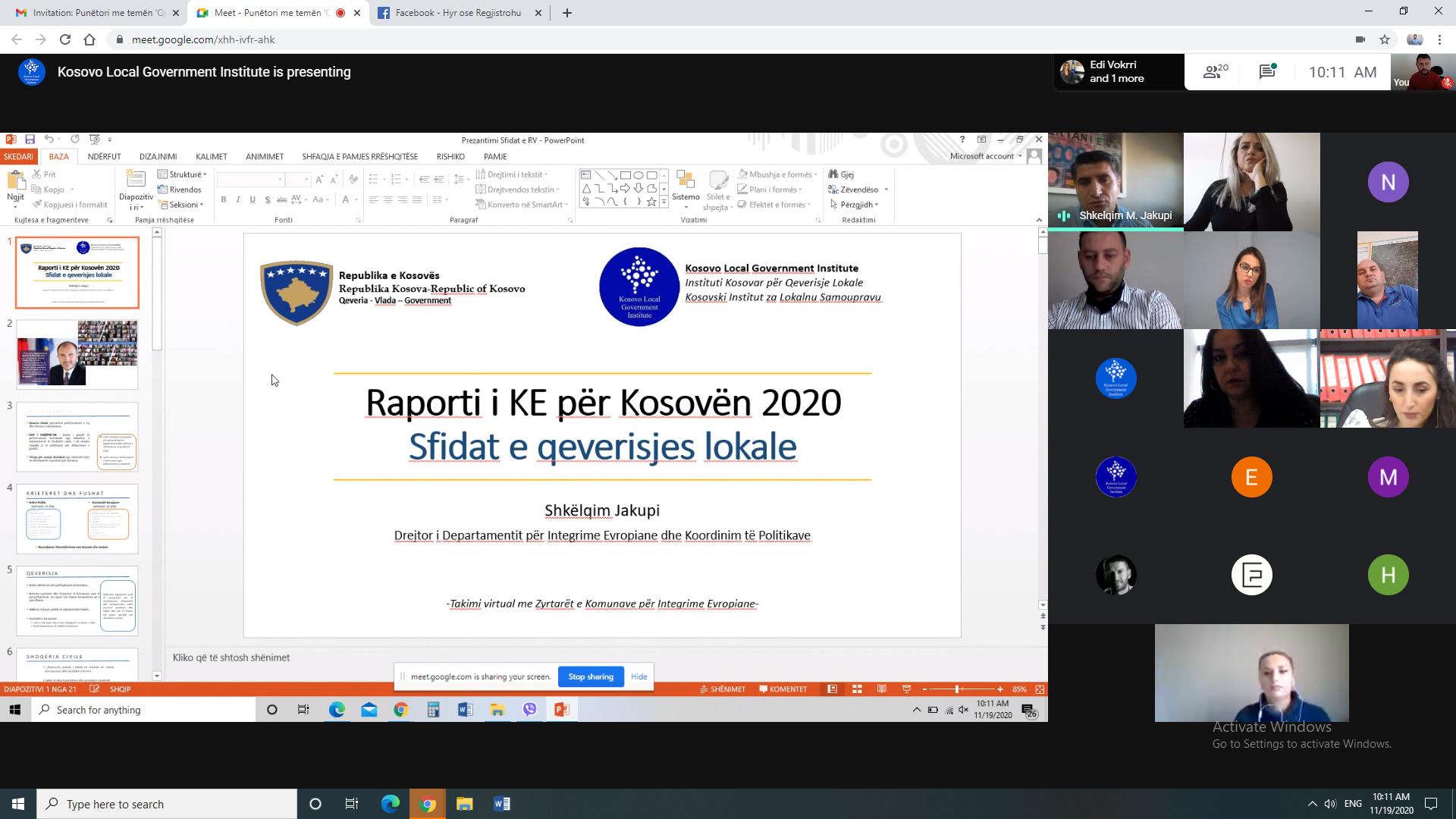Open ANIMIMET ribbon tab
Viewport: 1456px width, 819px height.
click(x=264, y=156)
